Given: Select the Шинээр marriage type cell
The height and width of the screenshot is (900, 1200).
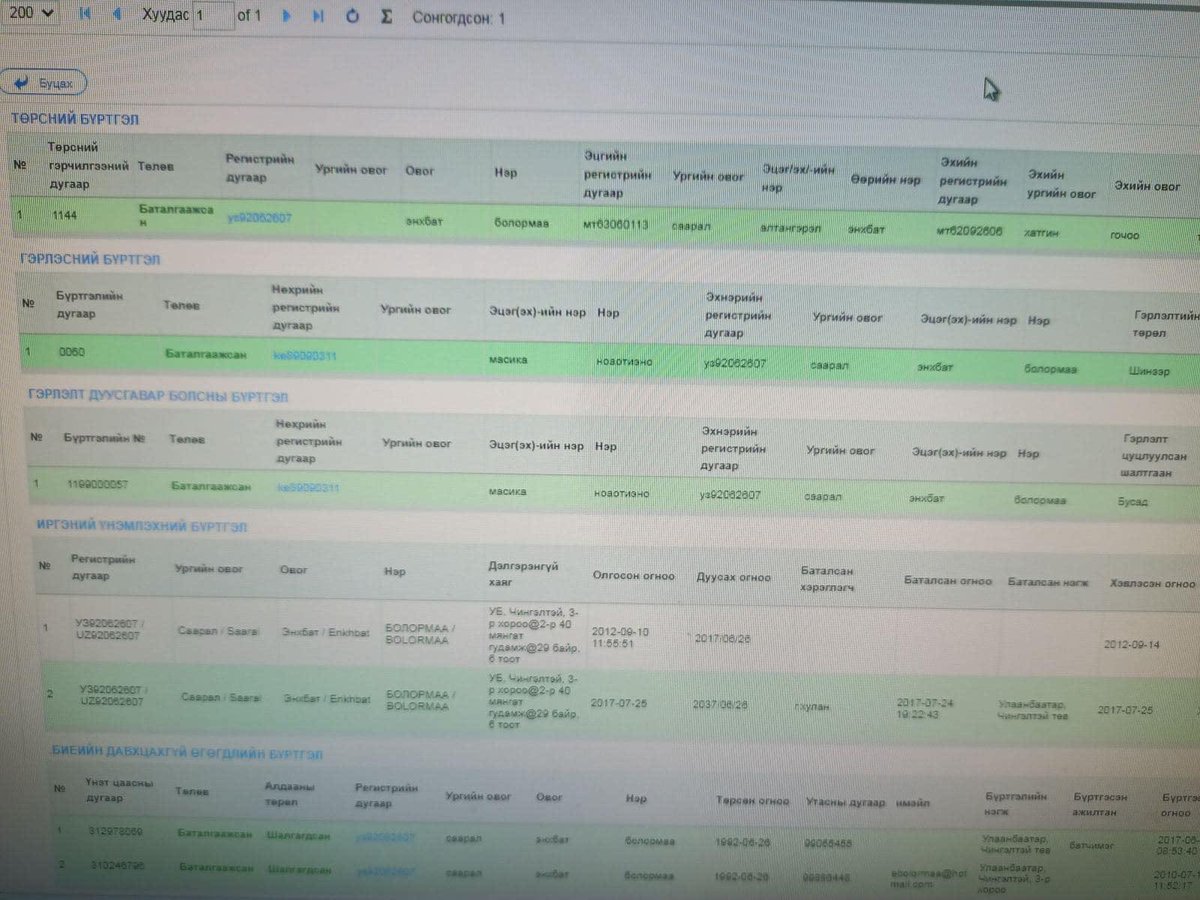Looking at the screenshot, I should [1148, 370].
